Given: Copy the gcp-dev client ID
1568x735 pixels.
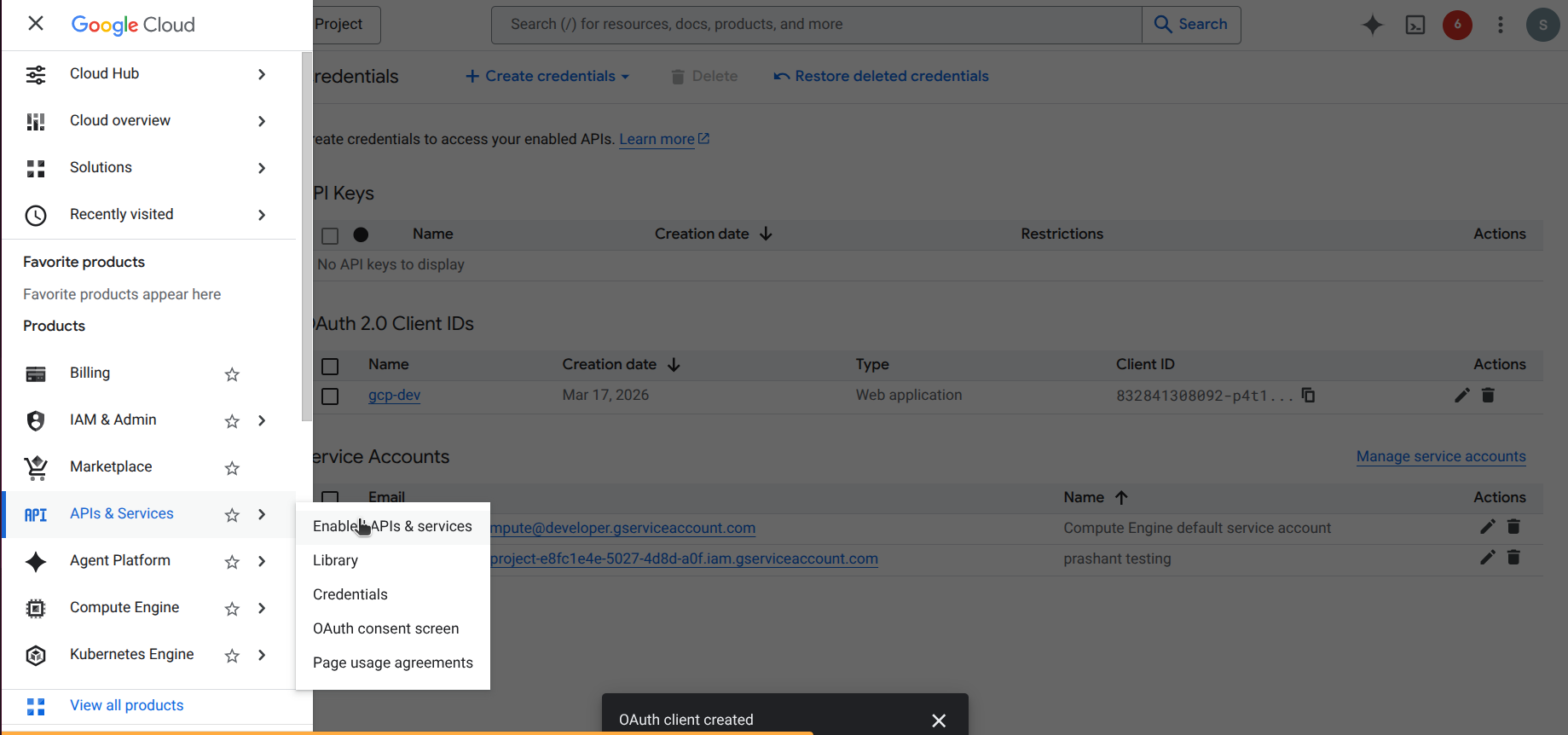Looking at the screenshot, I should click(1308, 395).
